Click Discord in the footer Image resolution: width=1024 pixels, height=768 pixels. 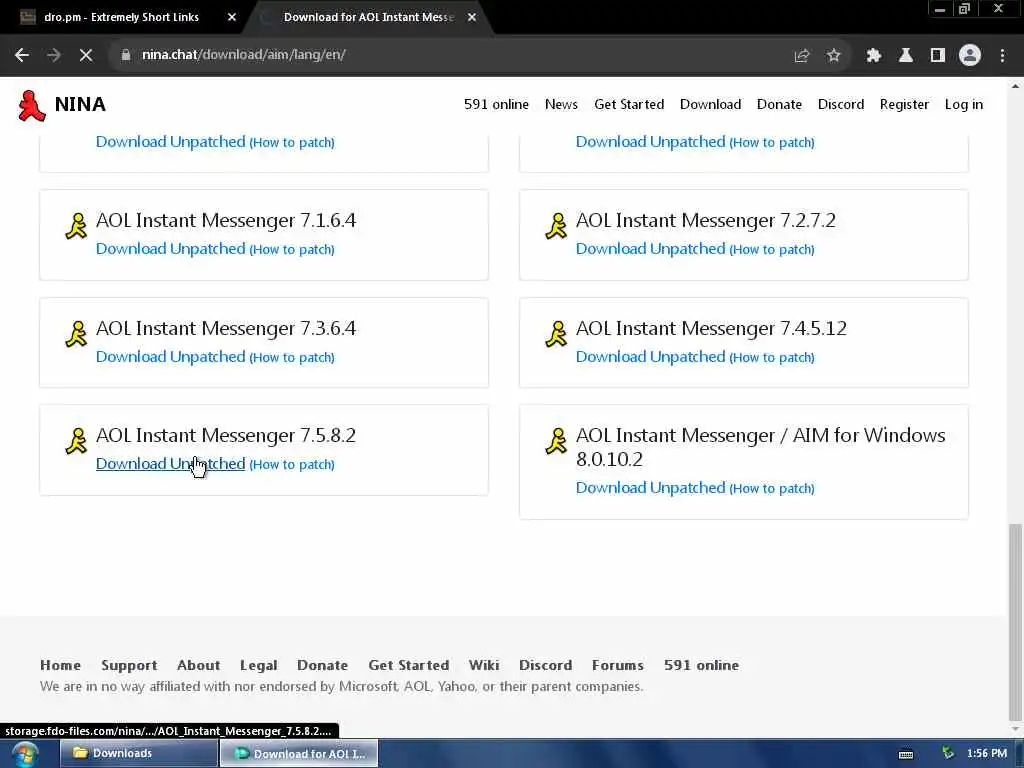(545, 665)
